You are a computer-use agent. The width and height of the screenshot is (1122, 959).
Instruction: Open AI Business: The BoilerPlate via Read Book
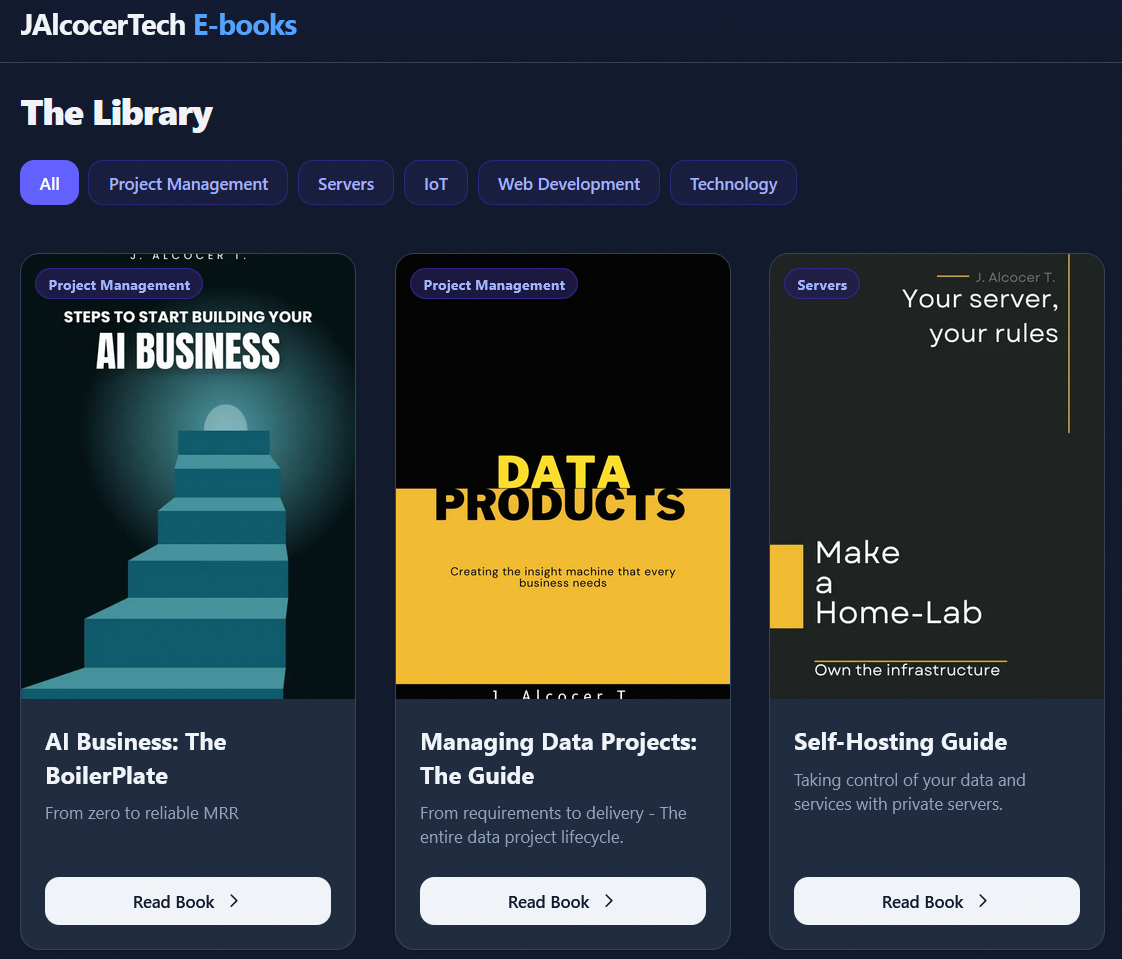coord(187,900)
